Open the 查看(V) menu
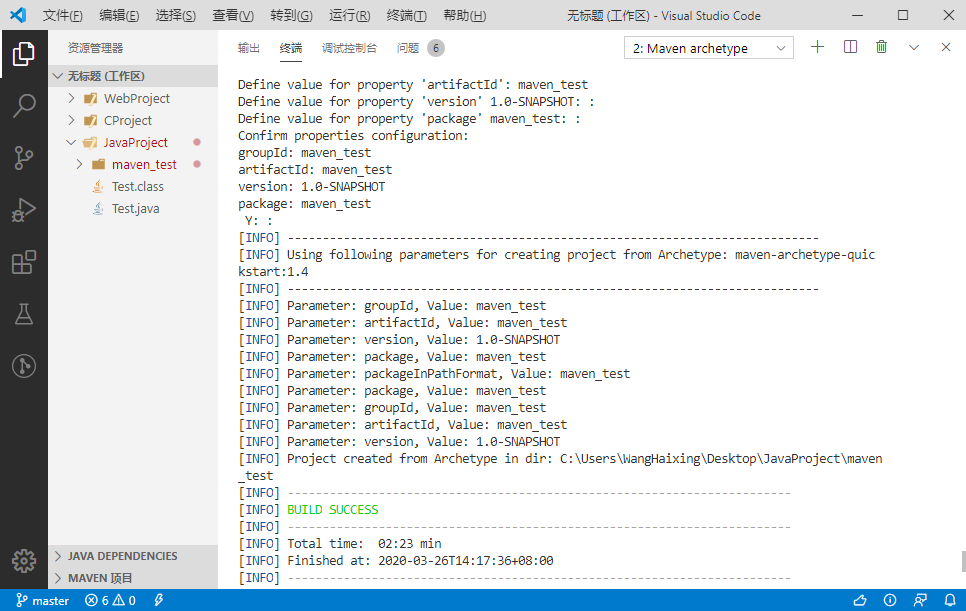 coord(233,15)
